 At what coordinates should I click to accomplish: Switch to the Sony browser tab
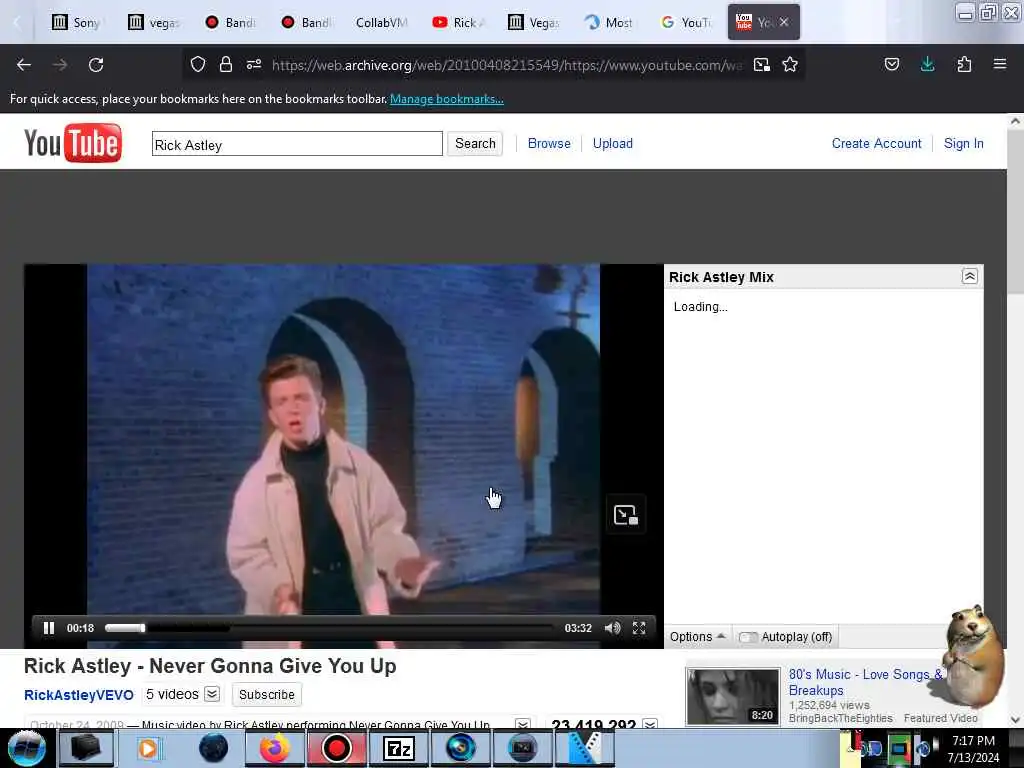click(77, 22)
